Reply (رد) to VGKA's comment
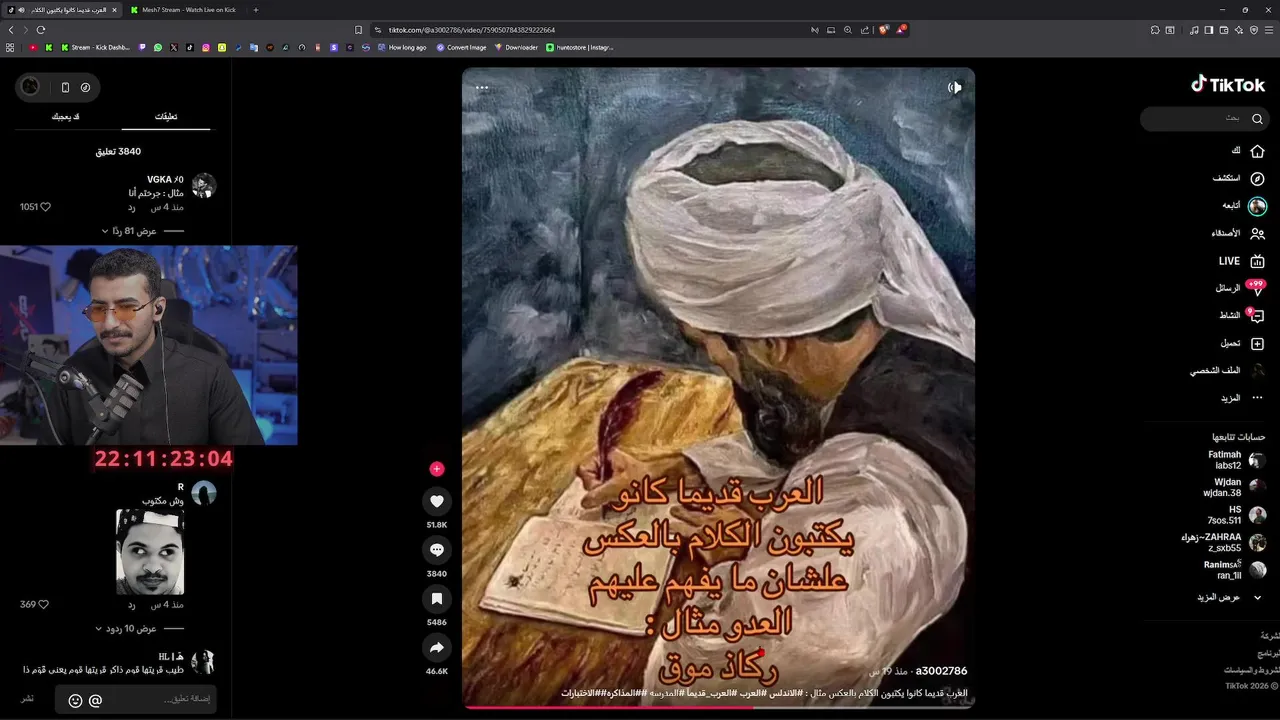1280x720 pixels. 131,207
